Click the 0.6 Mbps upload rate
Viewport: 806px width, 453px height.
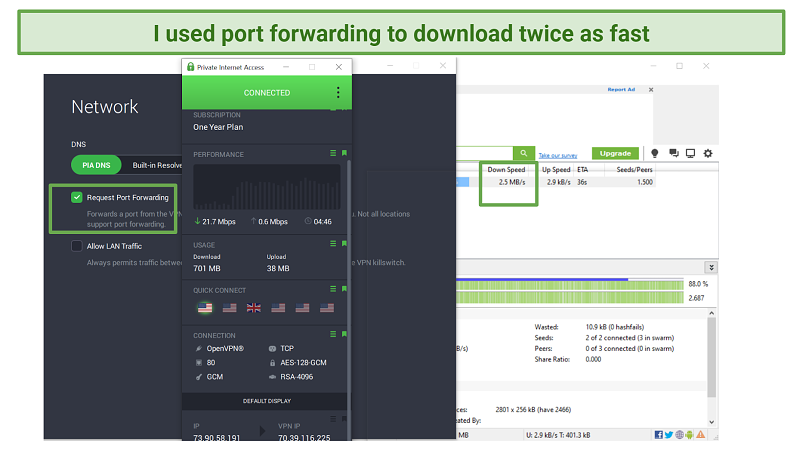click(269, 222)
